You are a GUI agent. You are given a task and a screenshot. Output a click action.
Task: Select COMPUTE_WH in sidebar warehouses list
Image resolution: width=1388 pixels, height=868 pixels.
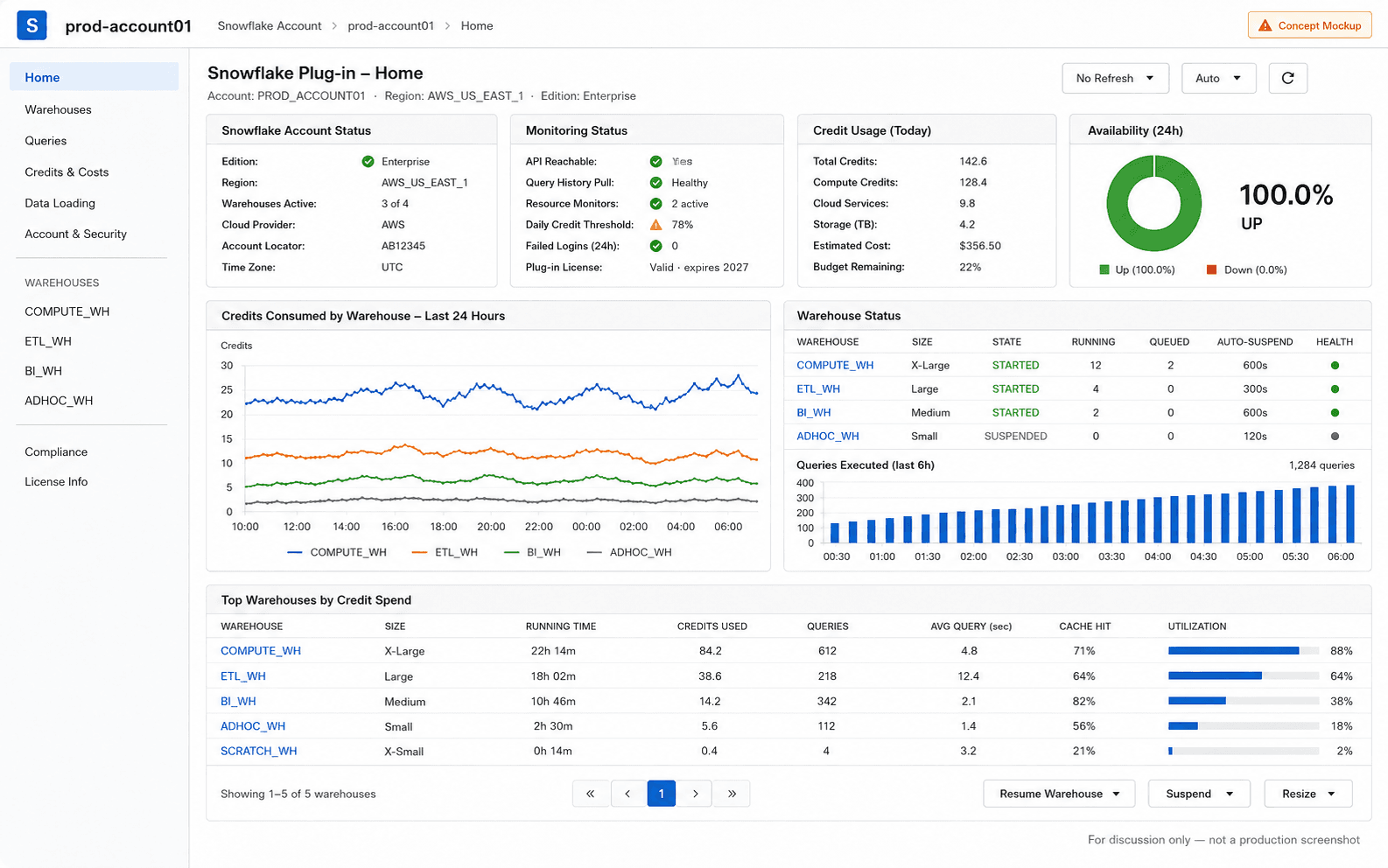click(x=67, y=311)
